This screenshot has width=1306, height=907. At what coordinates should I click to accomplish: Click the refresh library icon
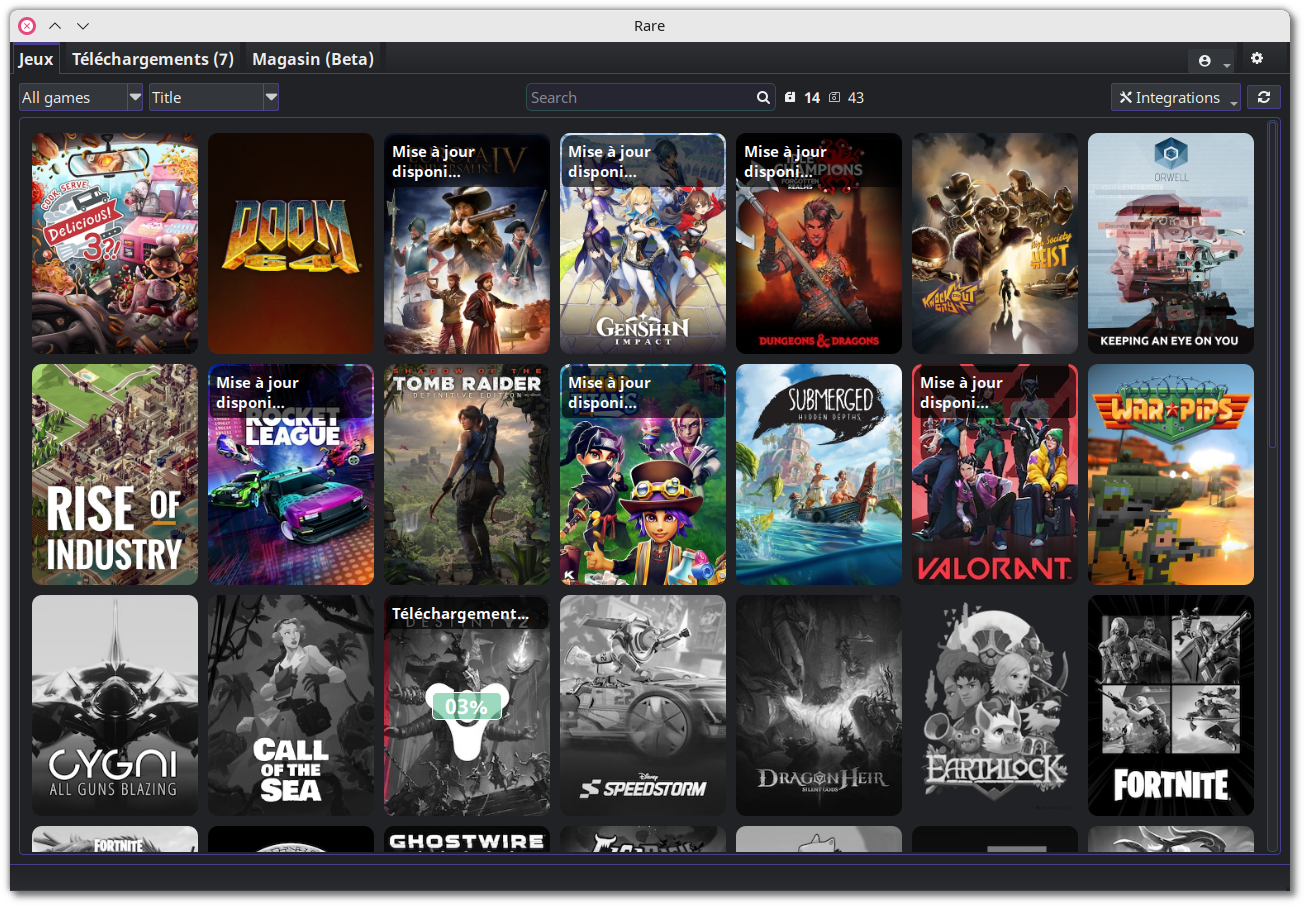(x=1264, y=97)
